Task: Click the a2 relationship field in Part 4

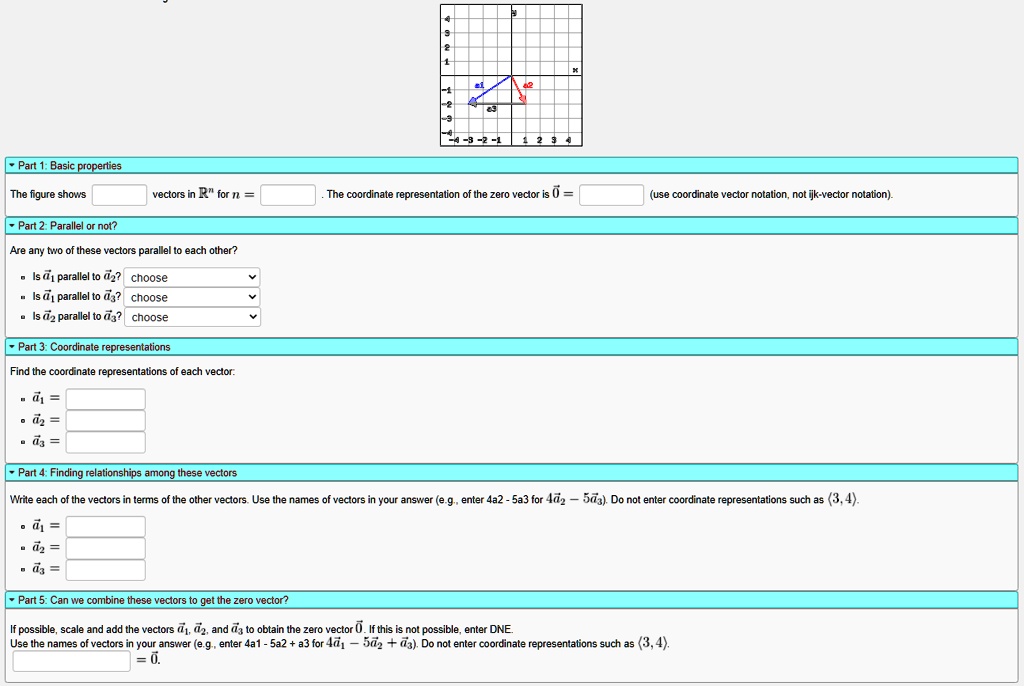Action: [105, 548]
